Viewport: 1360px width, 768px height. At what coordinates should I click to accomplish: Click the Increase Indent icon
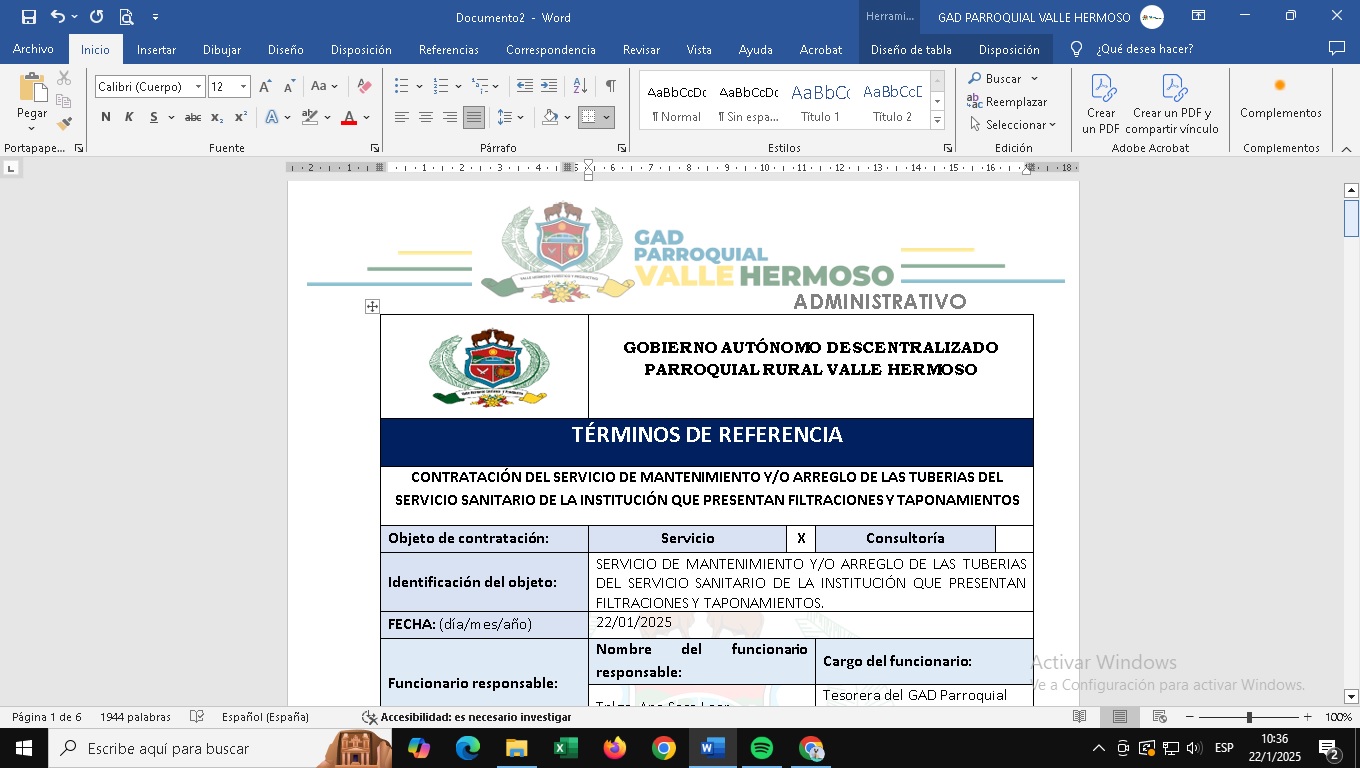click(x=549, y=86)
